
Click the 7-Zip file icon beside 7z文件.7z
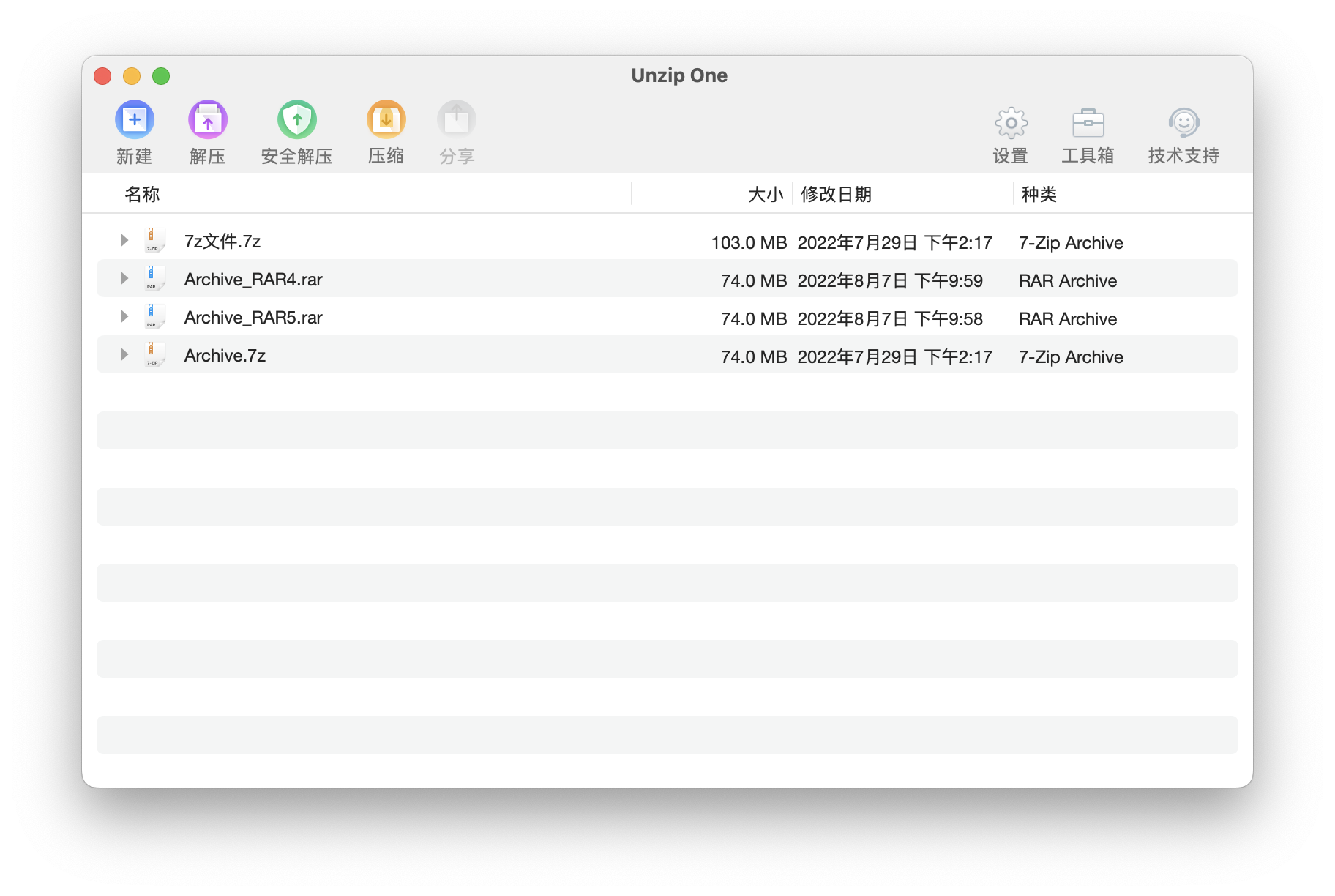tap(154, 240)
